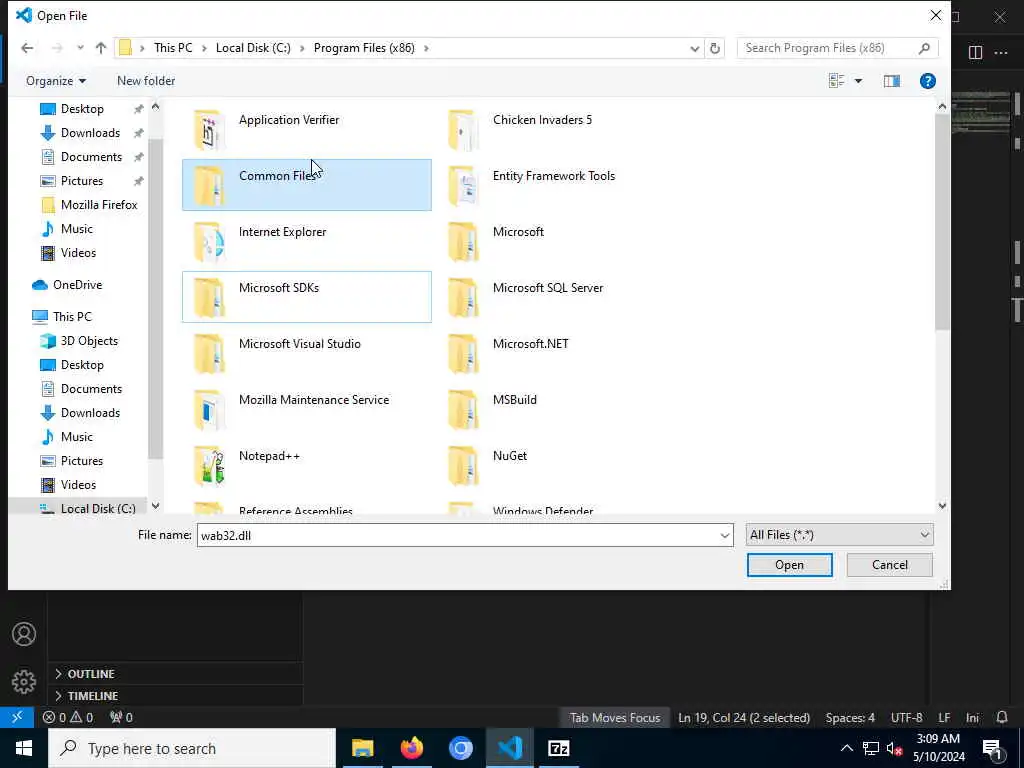
Task: Open 3D Objects under This PC
Action: point(89,341)
